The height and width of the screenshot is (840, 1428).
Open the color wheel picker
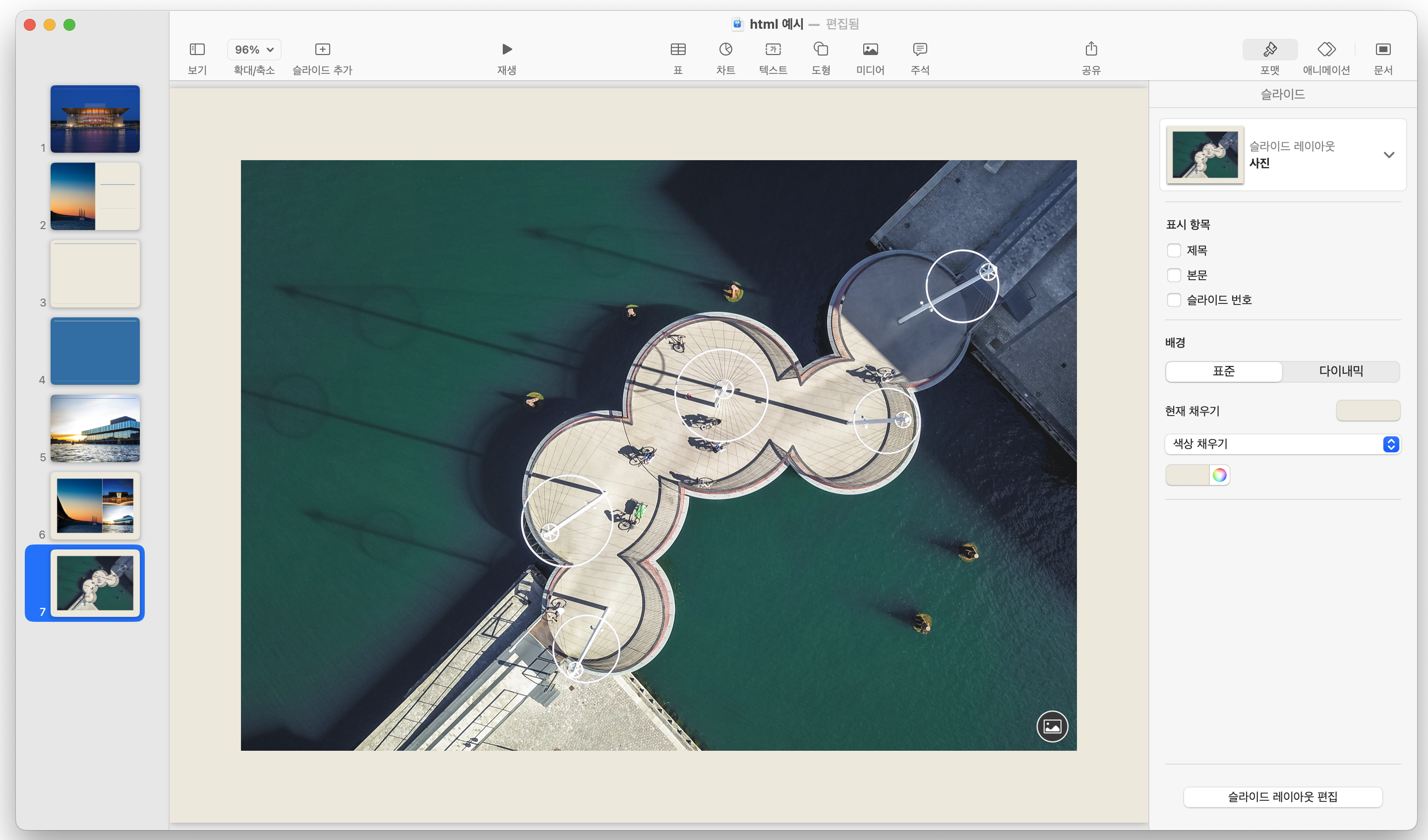coord(1219,475)
